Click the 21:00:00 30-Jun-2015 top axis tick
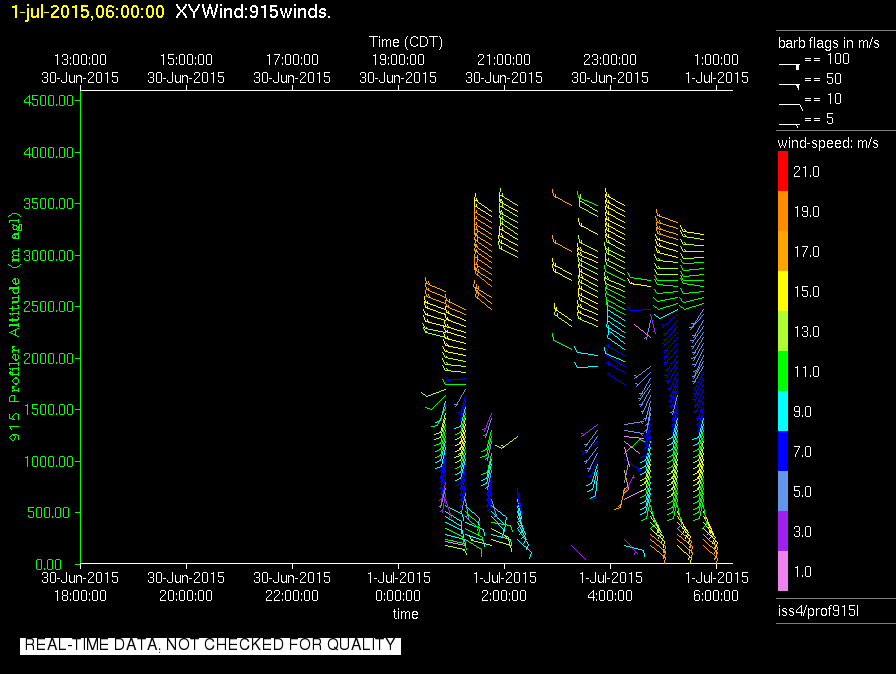 pyautogui.click(x=504, y=69)
